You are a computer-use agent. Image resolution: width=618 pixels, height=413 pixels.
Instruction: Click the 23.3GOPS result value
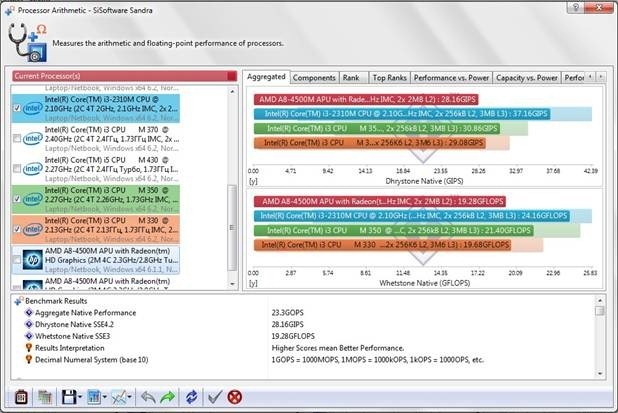[x=287, y=313]
